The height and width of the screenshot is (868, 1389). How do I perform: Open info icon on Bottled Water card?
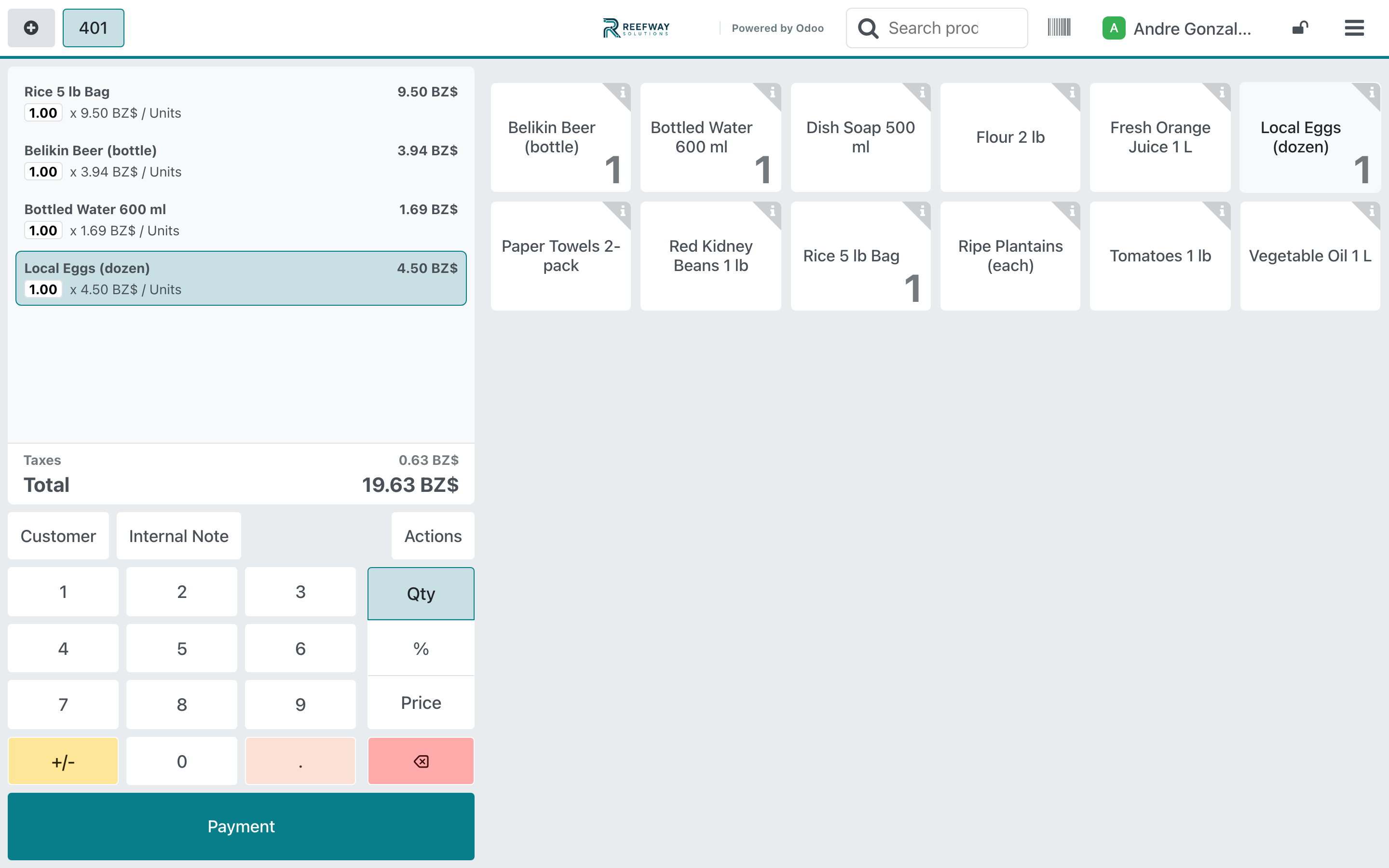coord(772,93)
